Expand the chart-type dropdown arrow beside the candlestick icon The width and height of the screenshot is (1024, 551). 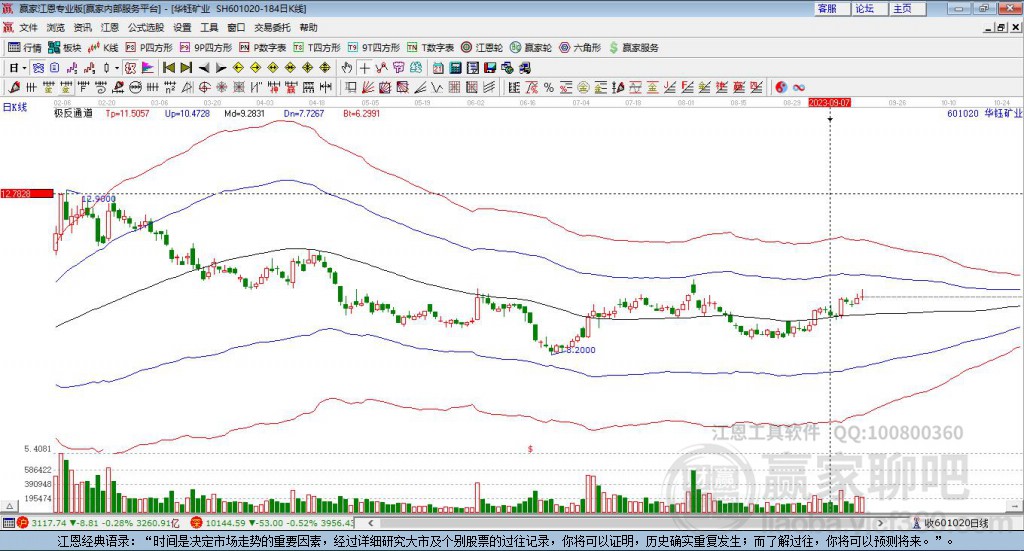click(x=116, y=68)
